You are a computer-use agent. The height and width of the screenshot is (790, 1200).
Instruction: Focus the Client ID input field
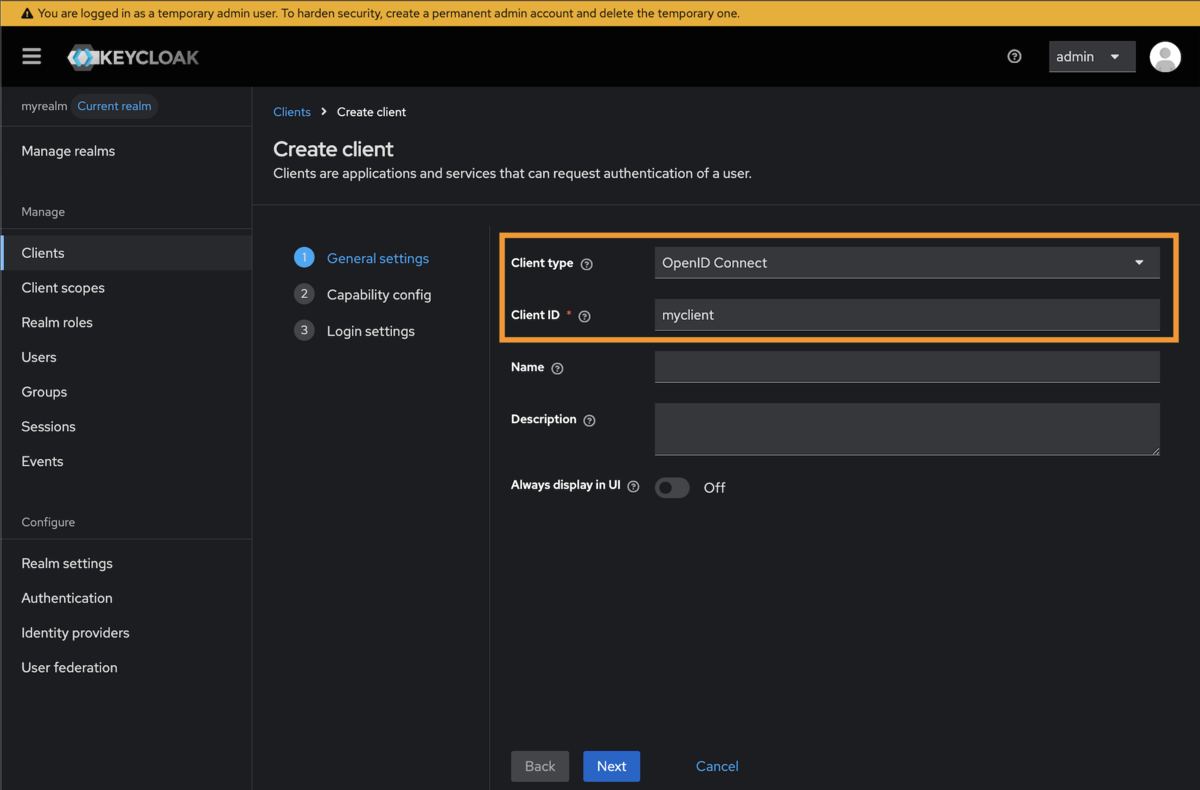[x=907, y=315]
